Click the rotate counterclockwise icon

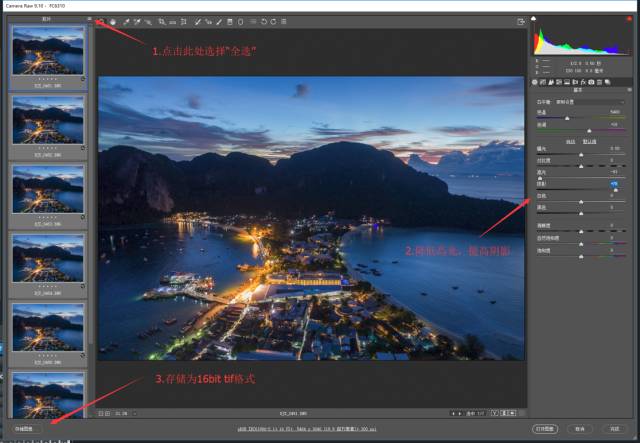click(263, 21)
